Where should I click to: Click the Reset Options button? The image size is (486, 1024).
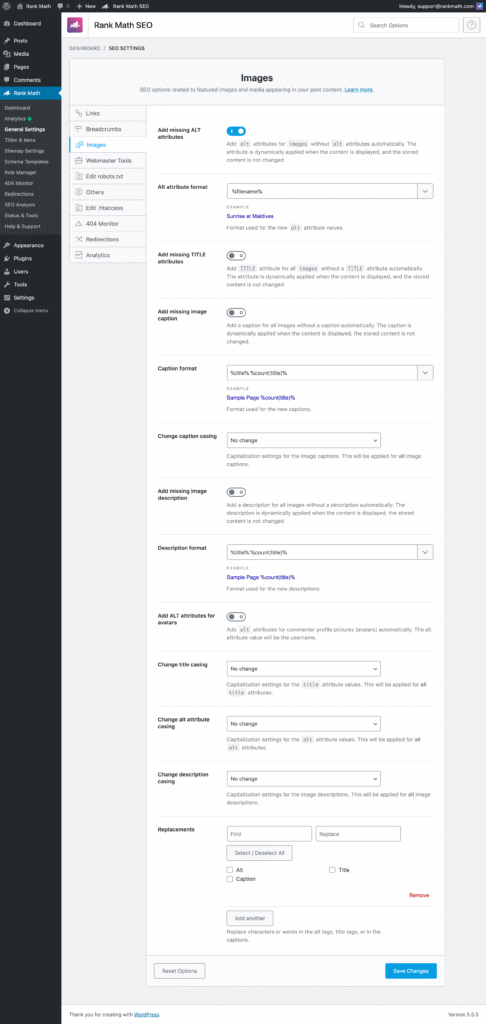(180, 971)
